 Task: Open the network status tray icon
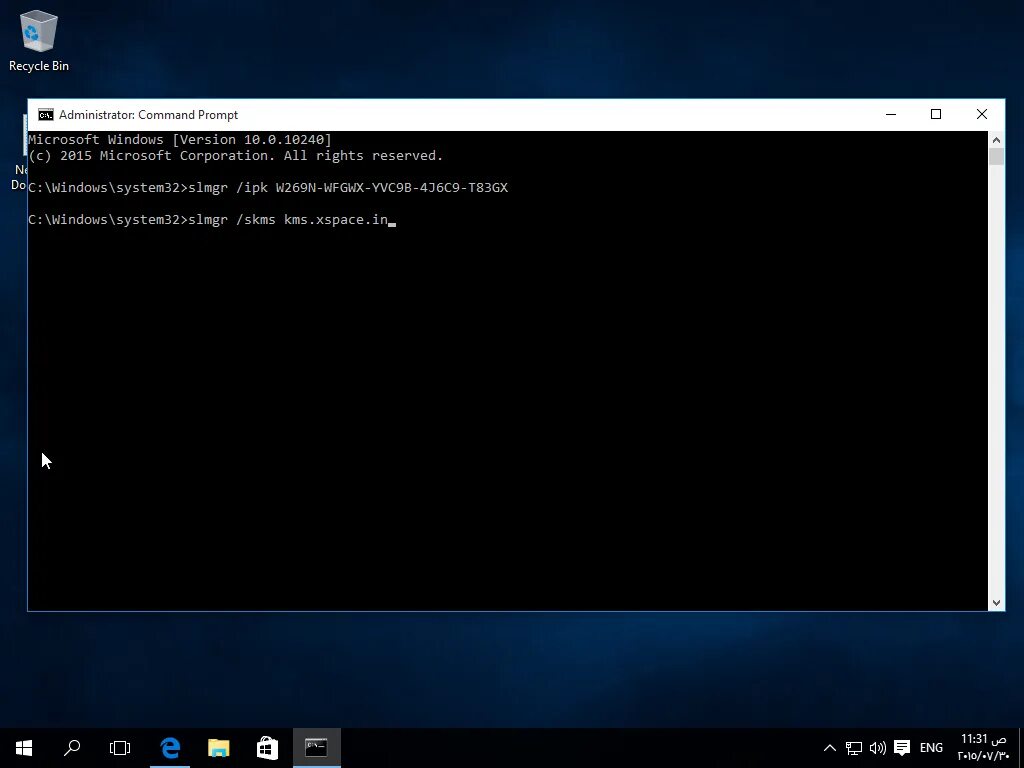(854, 748)
